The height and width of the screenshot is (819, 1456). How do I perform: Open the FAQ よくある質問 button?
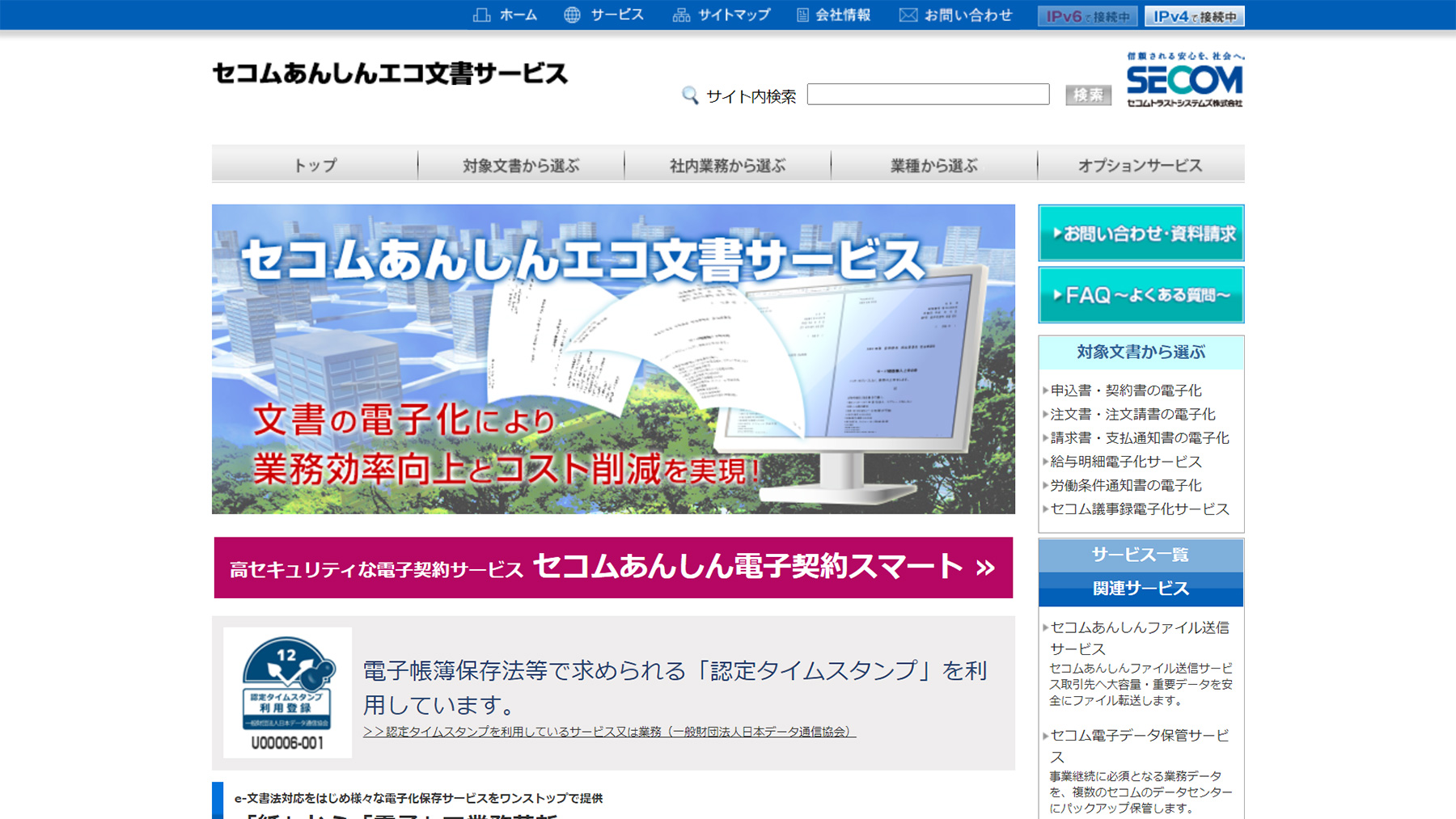coord(1141,294)
